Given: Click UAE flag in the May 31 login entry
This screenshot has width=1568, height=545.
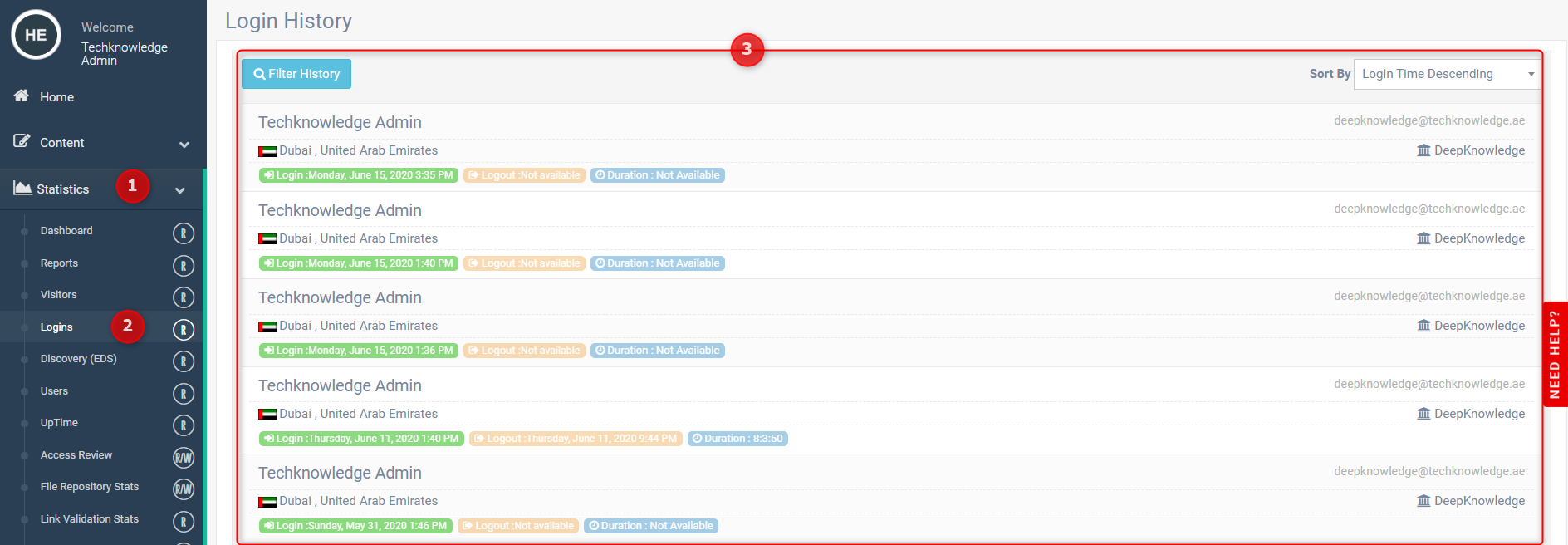Looking at the screenshot, I should tap(267, 502).
